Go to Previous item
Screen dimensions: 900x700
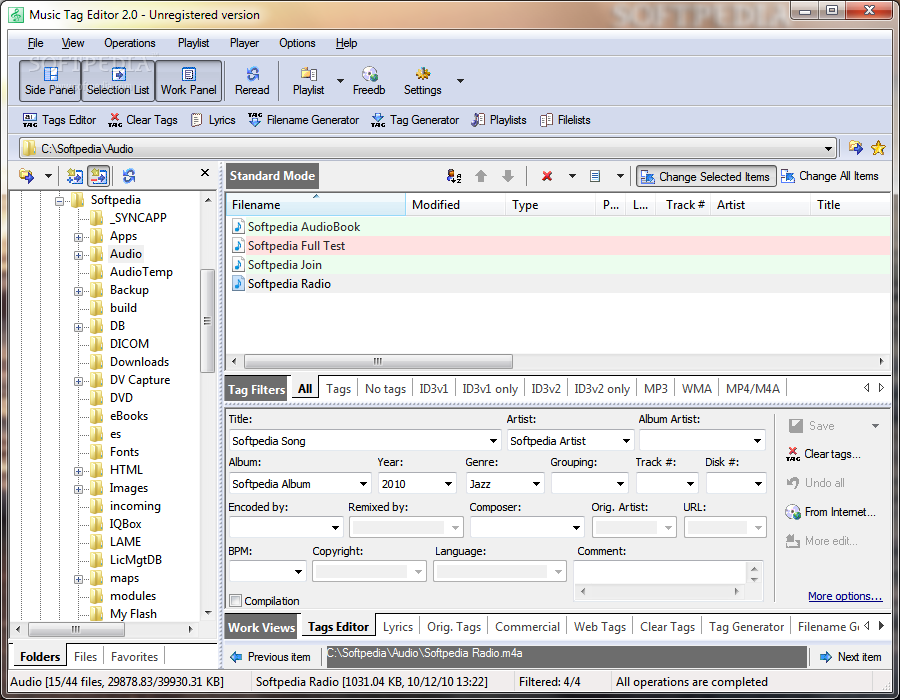(270, 658)
